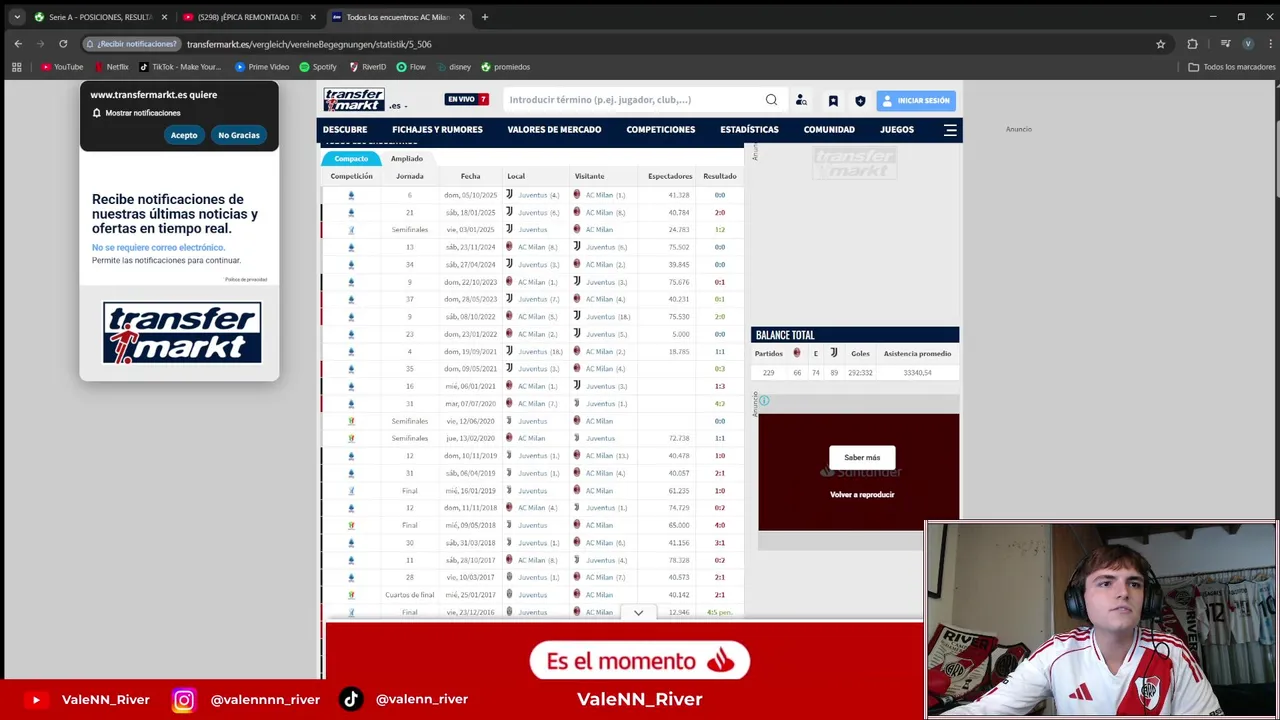The height and width of the screenshot is (720, 1280).
Task: Click the Partidos value 229 in Balance Total
Action: pyautogui.click(x=768, y=373)
